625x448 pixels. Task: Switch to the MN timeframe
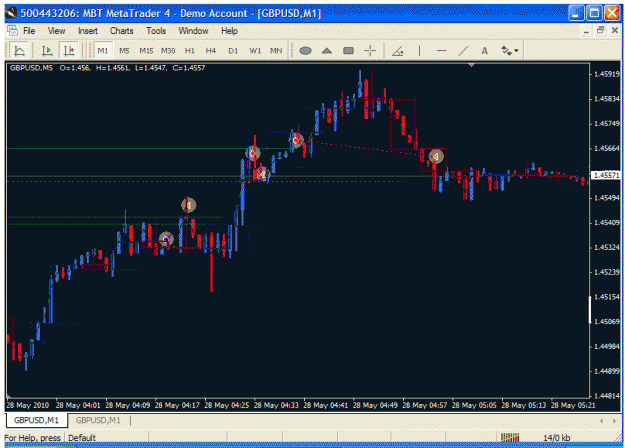pos(276,51)
